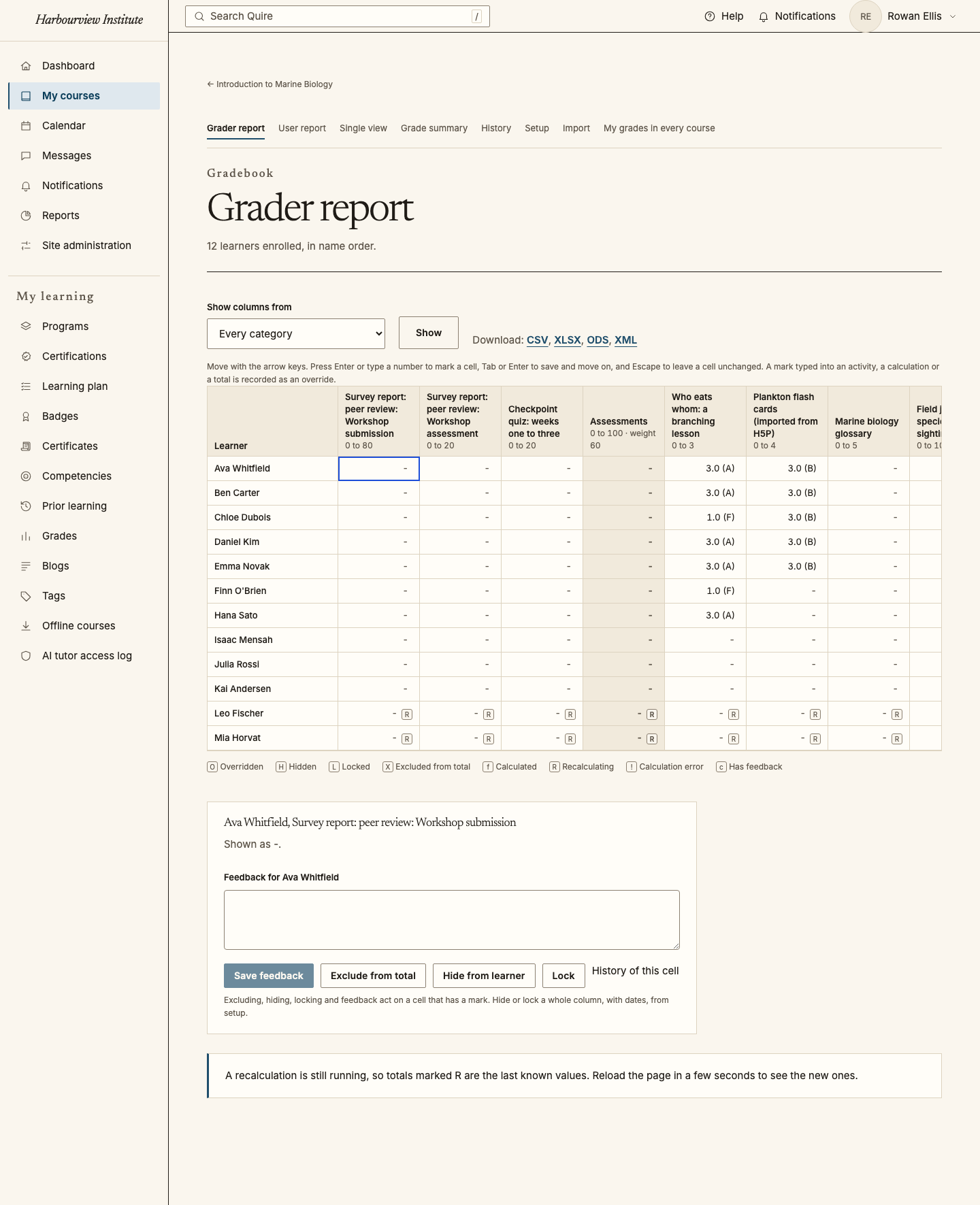Image resolution: width=980 pixels, height=1205 pixels.
Task: Click the Grades bar-chart icon
Action: click(x=26, y=536)
